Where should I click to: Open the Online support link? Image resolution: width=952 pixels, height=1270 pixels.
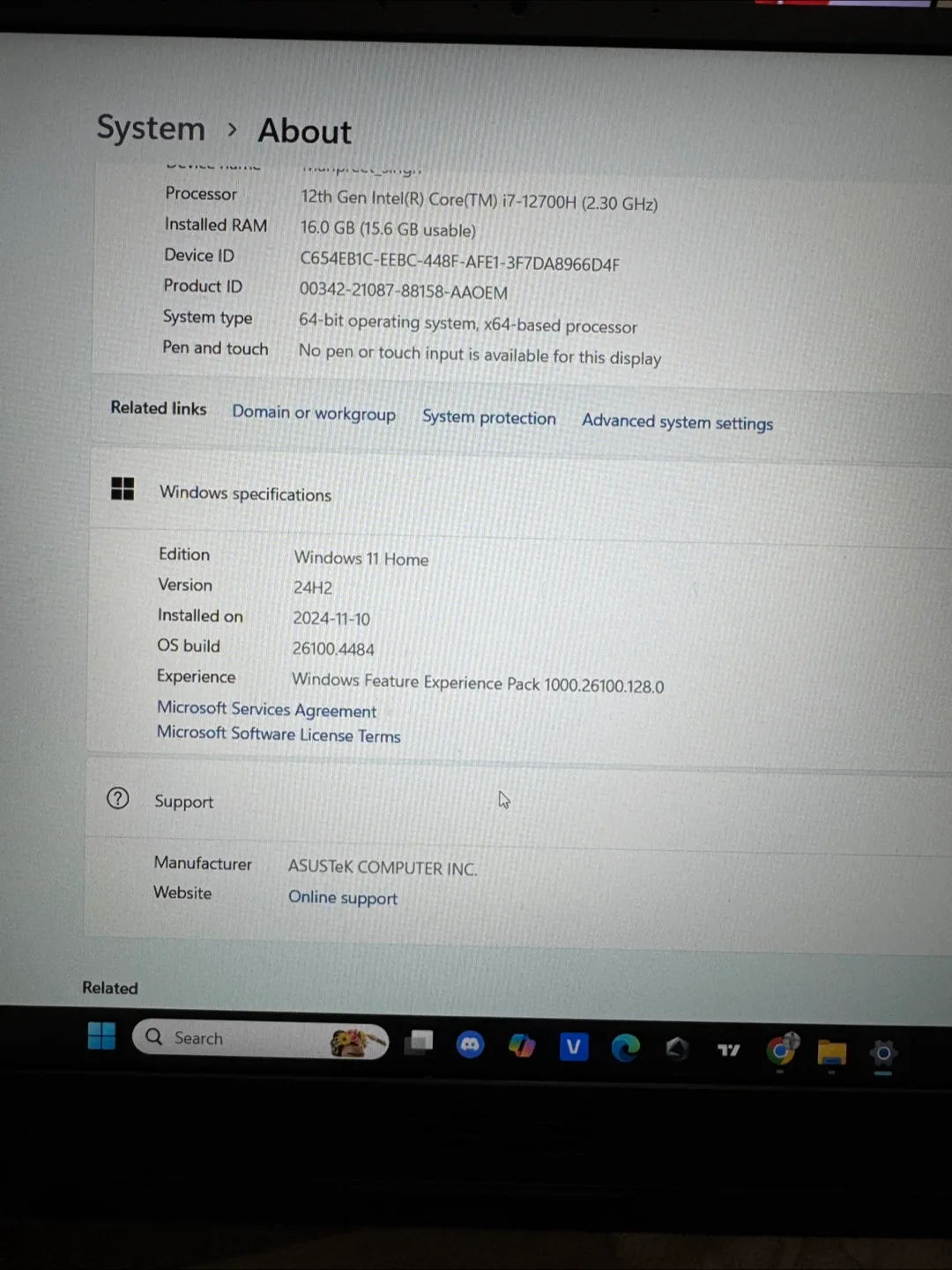click(x=343, y=897)
